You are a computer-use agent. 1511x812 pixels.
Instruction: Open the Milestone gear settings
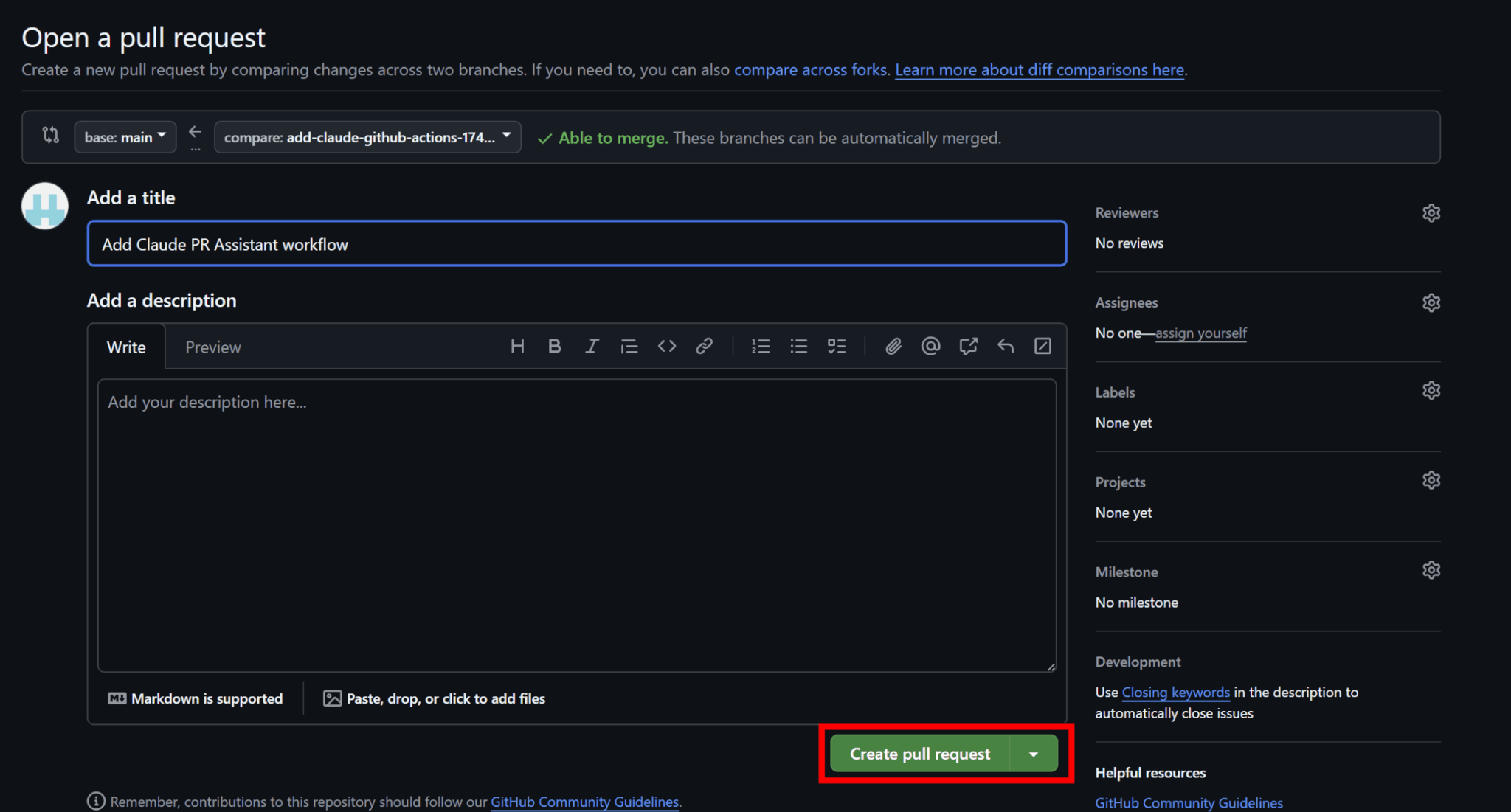pyautogui.click(x=1431, y=571)
